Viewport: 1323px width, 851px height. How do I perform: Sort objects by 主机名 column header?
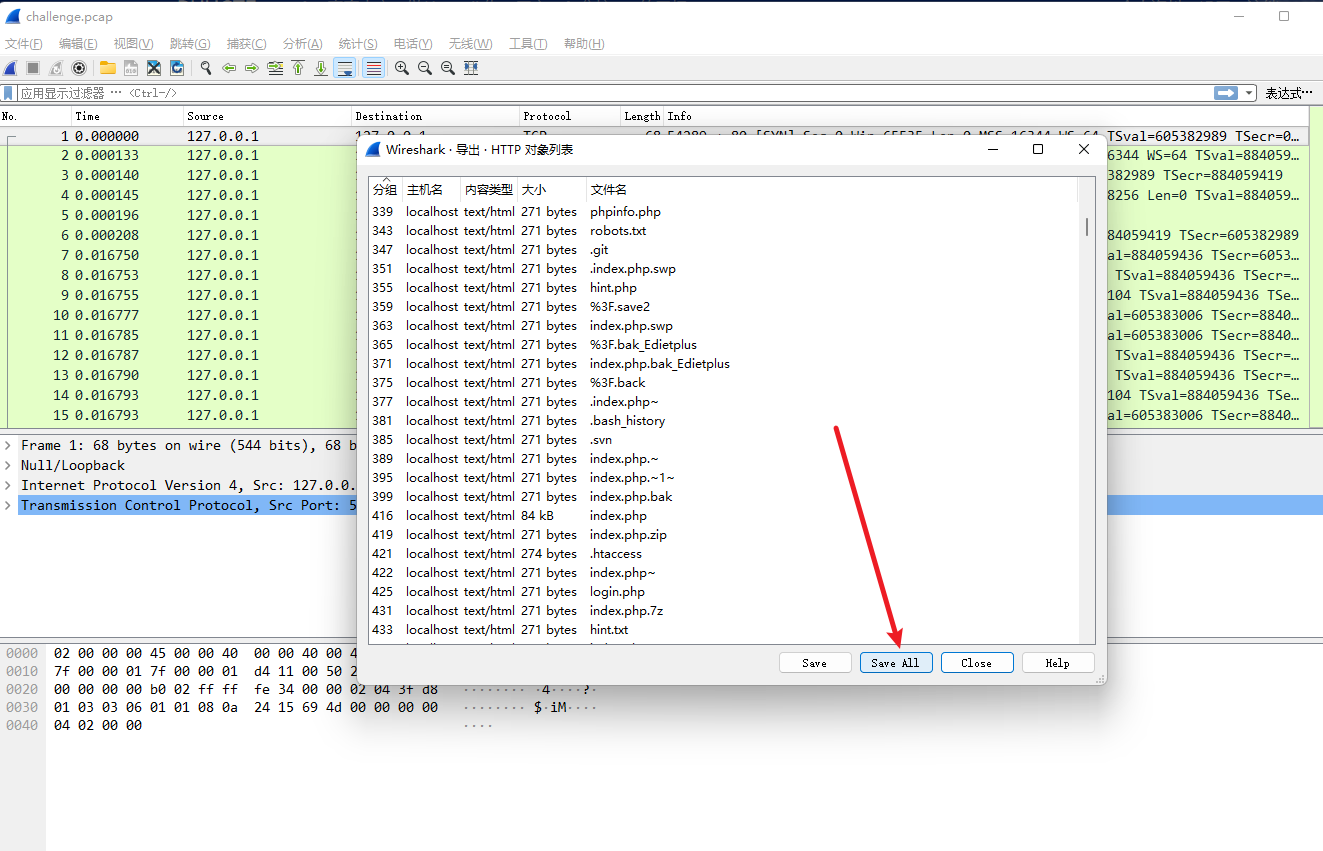[431, 190]
